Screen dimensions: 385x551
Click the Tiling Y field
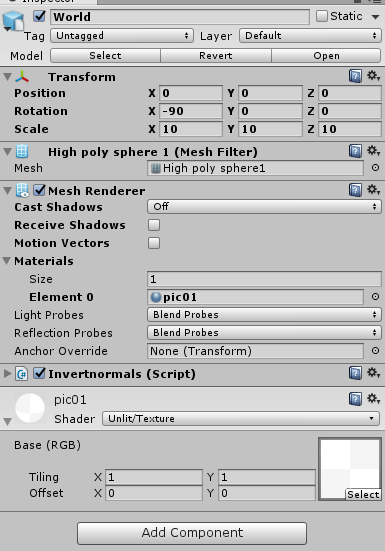[x=267, y=477]
